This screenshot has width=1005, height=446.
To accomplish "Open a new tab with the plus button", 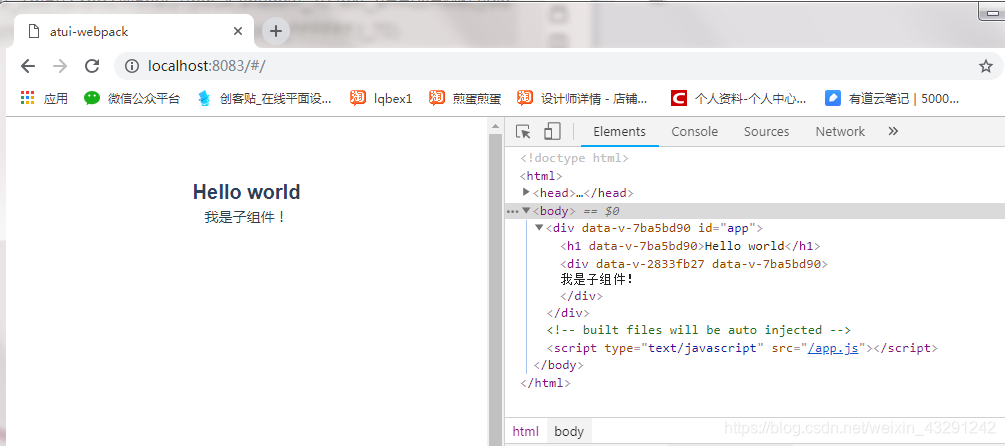I will tap(276, 31).
